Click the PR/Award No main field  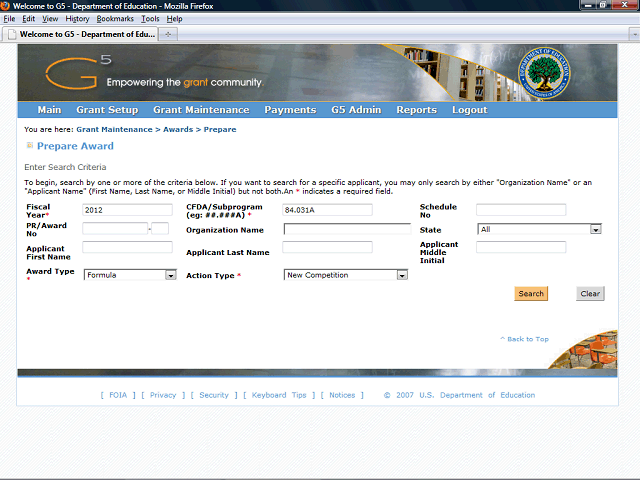[x=115, y=228]
